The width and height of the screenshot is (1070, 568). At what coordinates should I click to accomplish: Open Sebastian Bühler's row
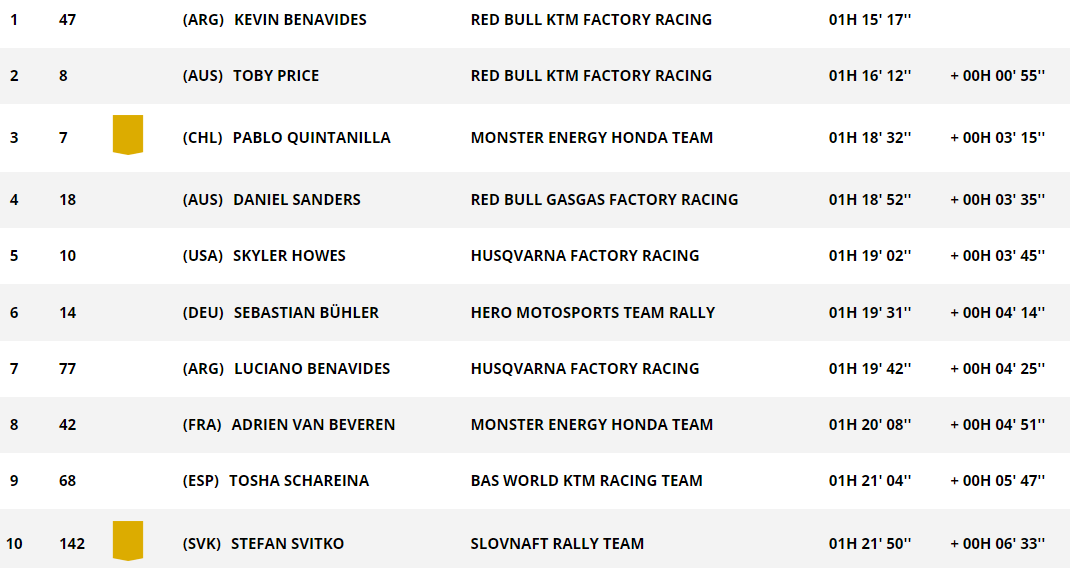pos(535,313)
